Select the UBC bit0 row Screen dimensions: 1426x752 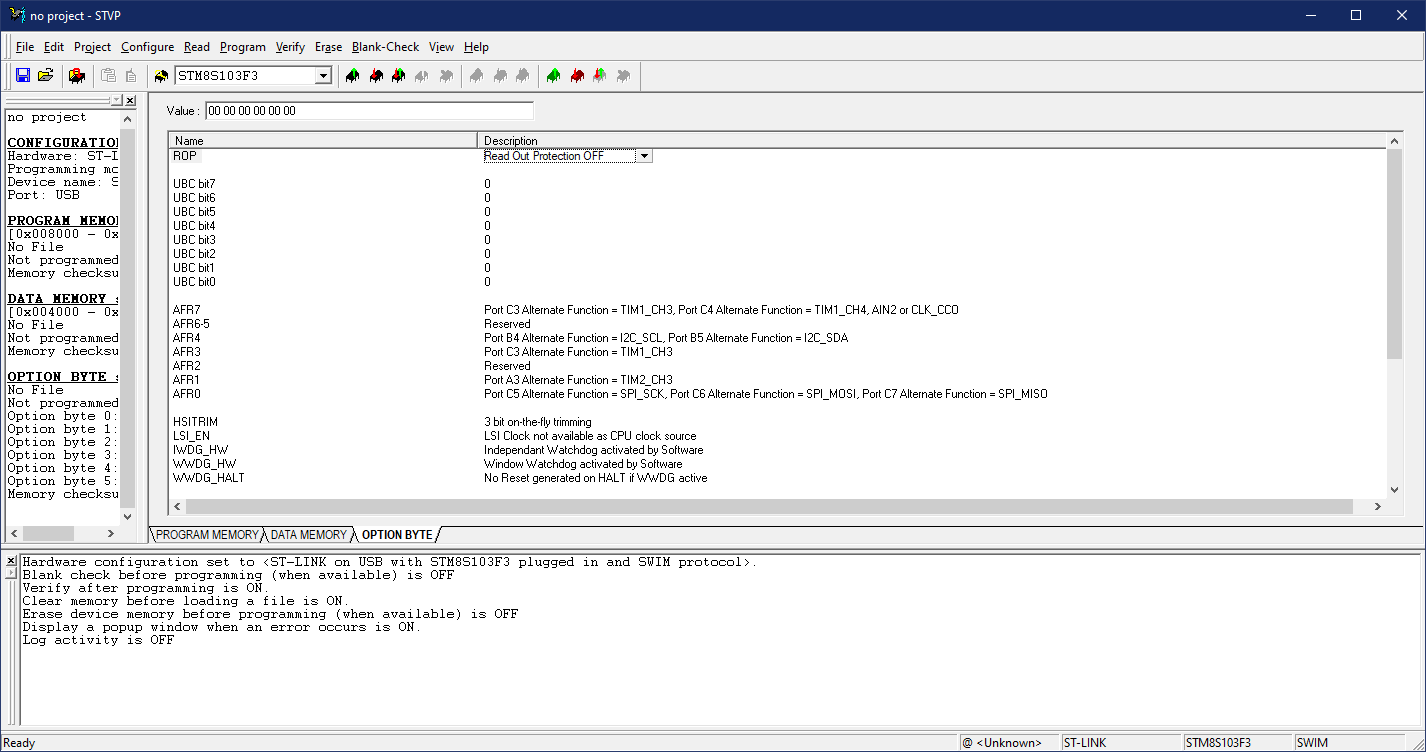778,282
